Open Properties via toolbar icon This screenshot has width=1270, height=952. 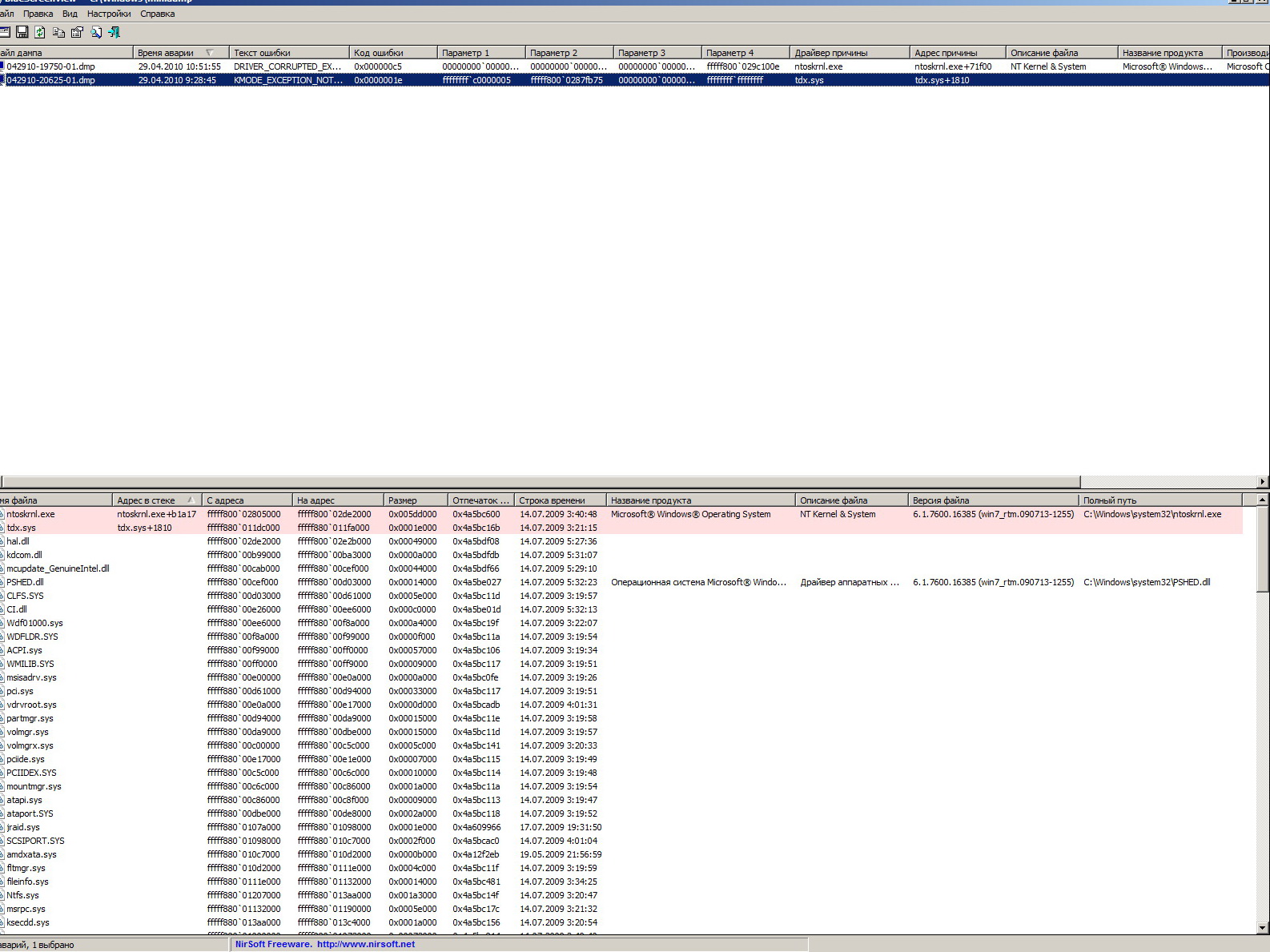[x=77, y=32]
